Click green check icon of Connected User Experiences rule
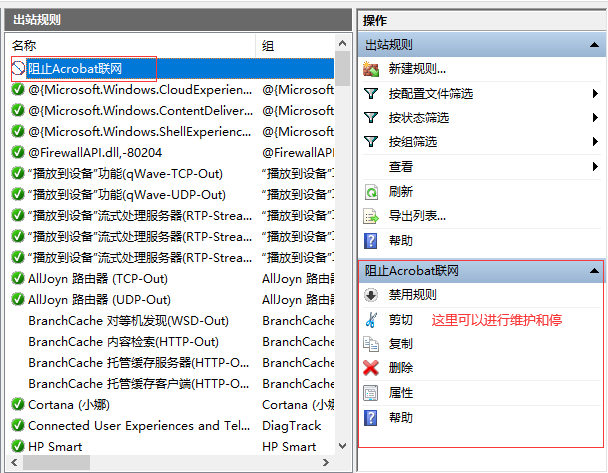608x473 pixels. point(18,425)
